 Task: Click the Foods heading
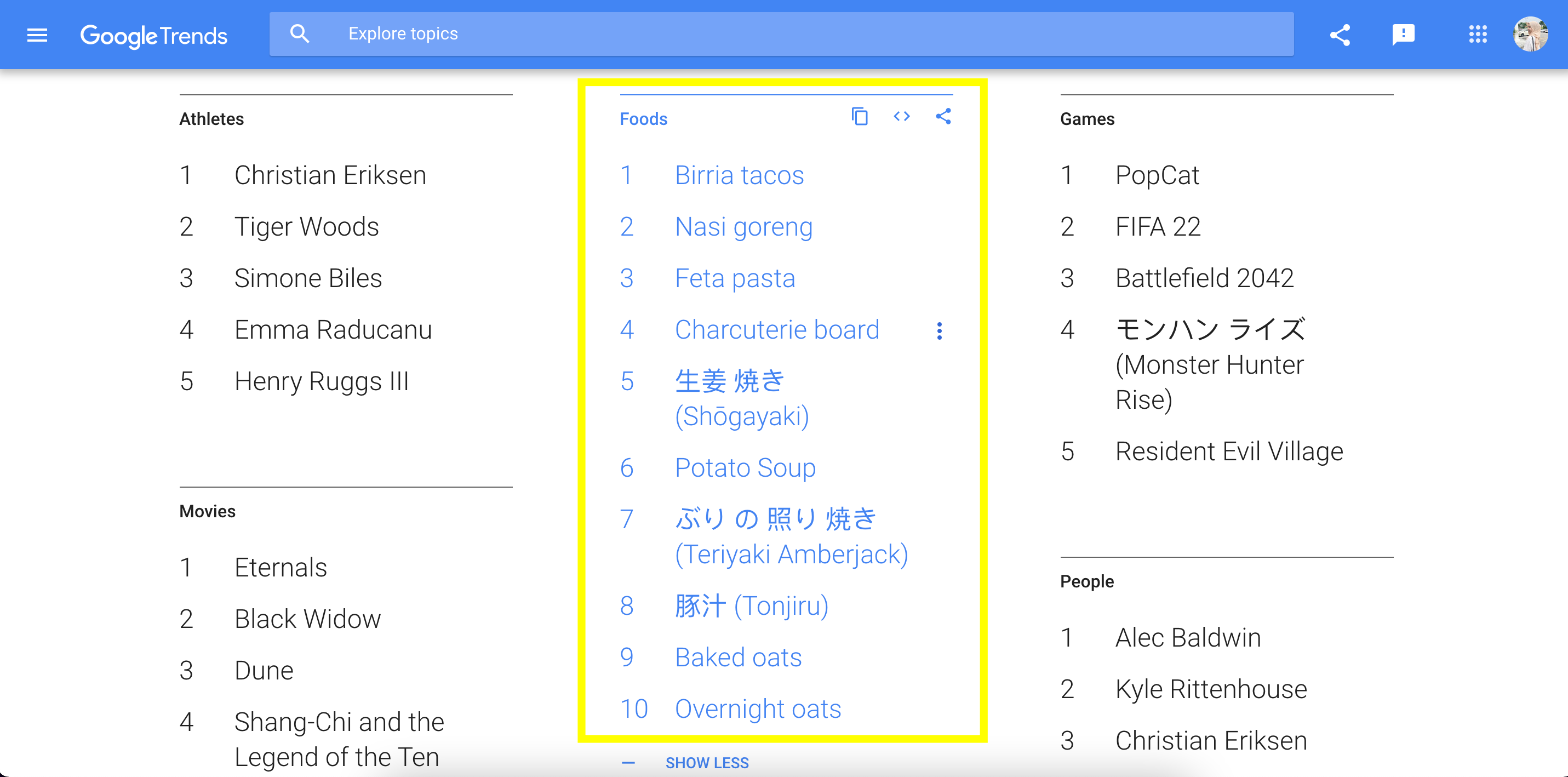pyautogui.click(x=643, y=119)
